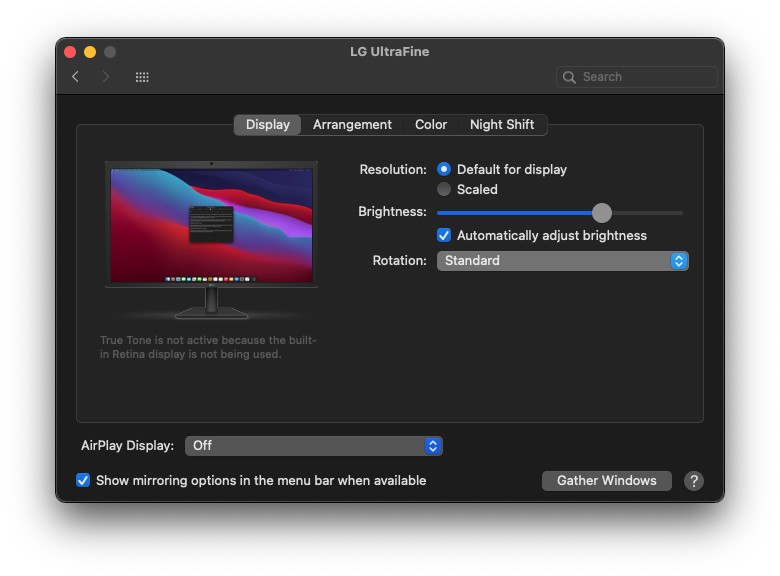Viewport: 780px width, 576px height.
Task: Click the forward chevron arrow
Action: [105, 77]
